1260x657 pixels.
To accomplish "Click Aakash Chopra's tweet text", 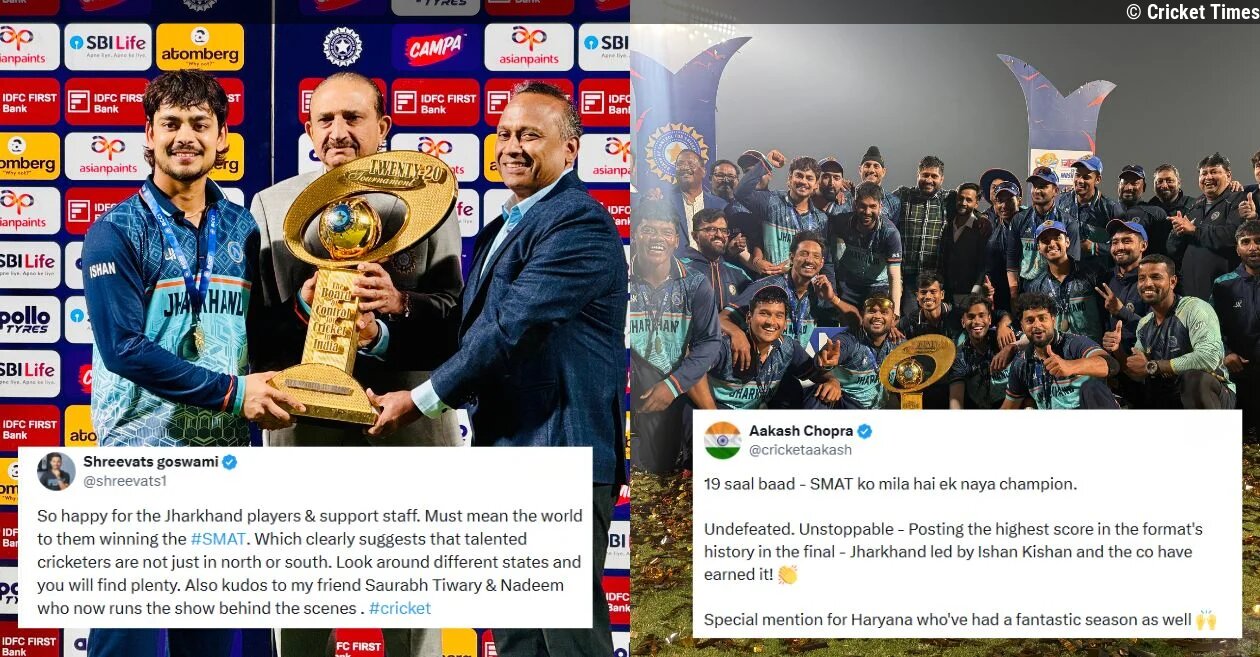I will (x=953, y=552).
